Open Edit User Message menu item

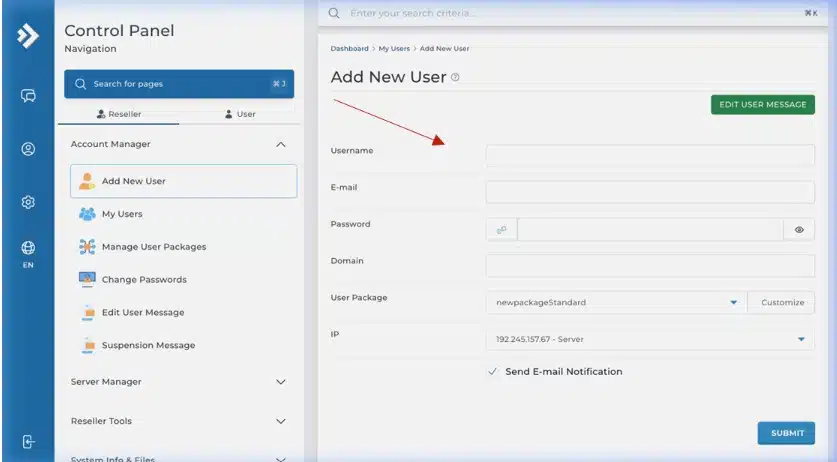[184, 312]
